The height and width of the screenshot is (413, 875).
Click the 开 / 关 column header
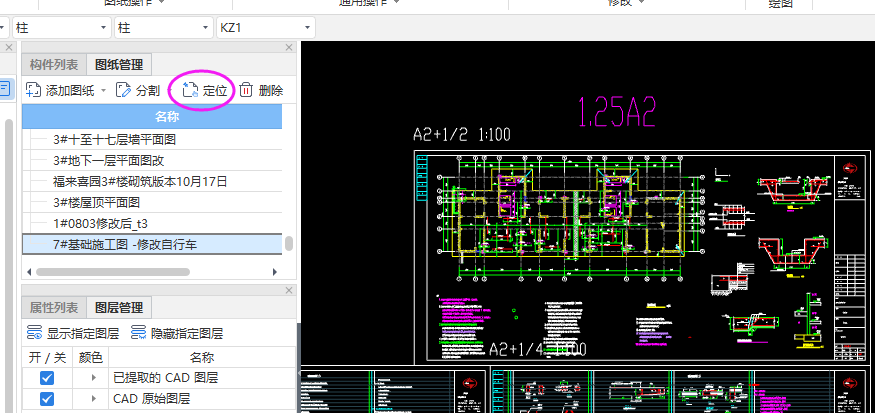tap(47, 357)
